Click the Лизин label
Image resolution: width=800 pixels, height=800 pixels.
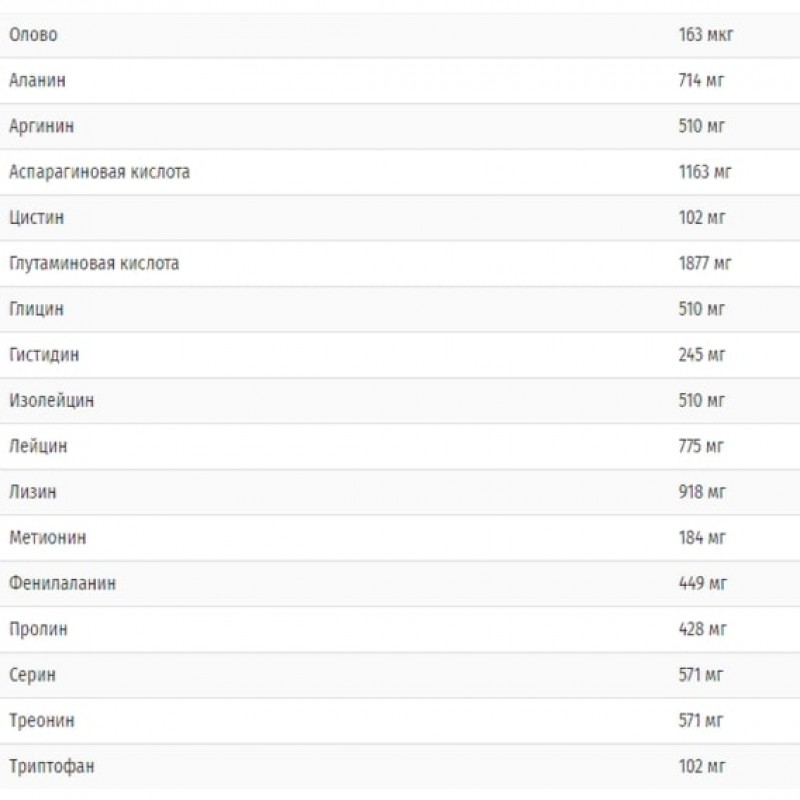33,492
